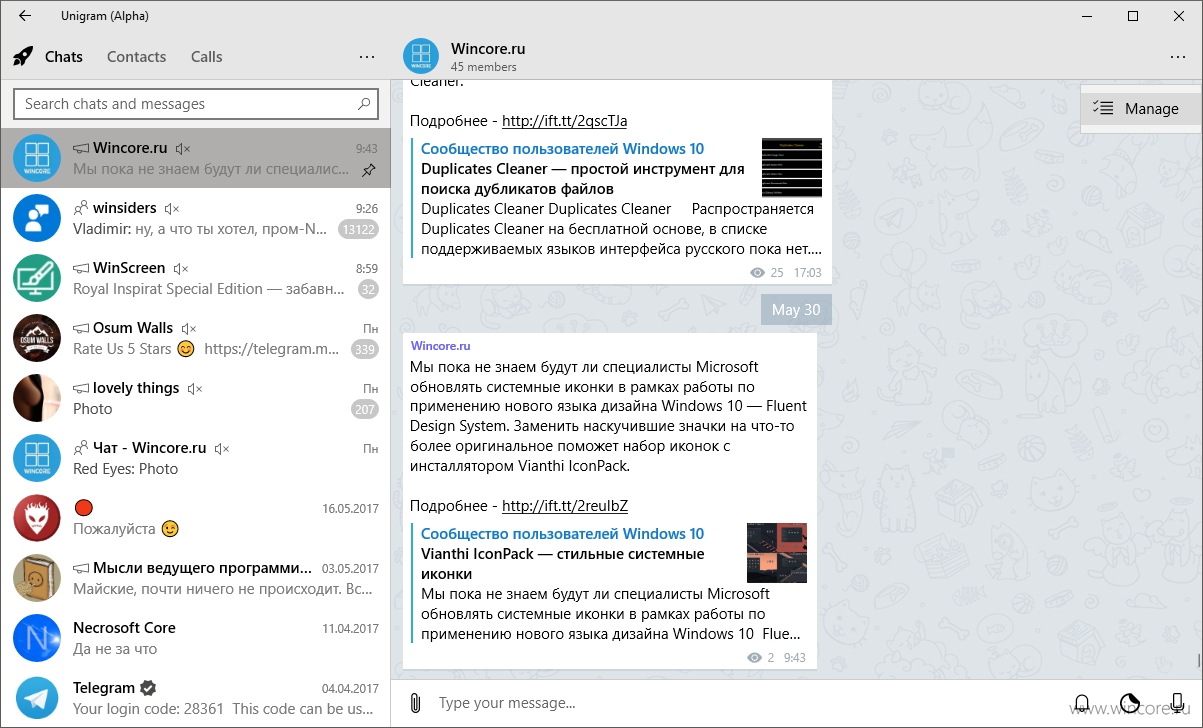Open Wincore.ru channel header avatar
The image size is (1203, 728).
point(421,57)
